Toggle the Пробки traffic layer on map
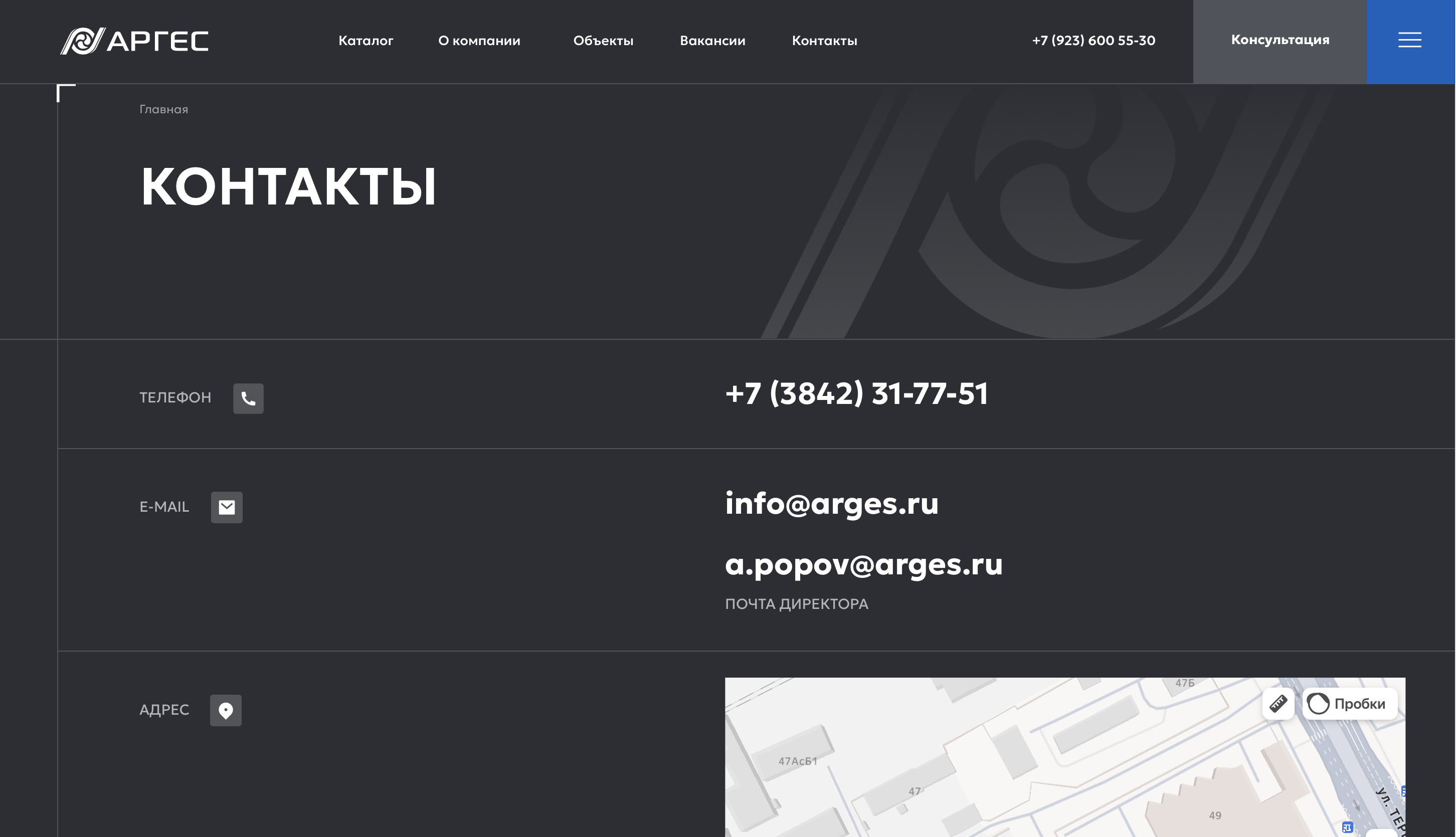 pos(1349,703)
